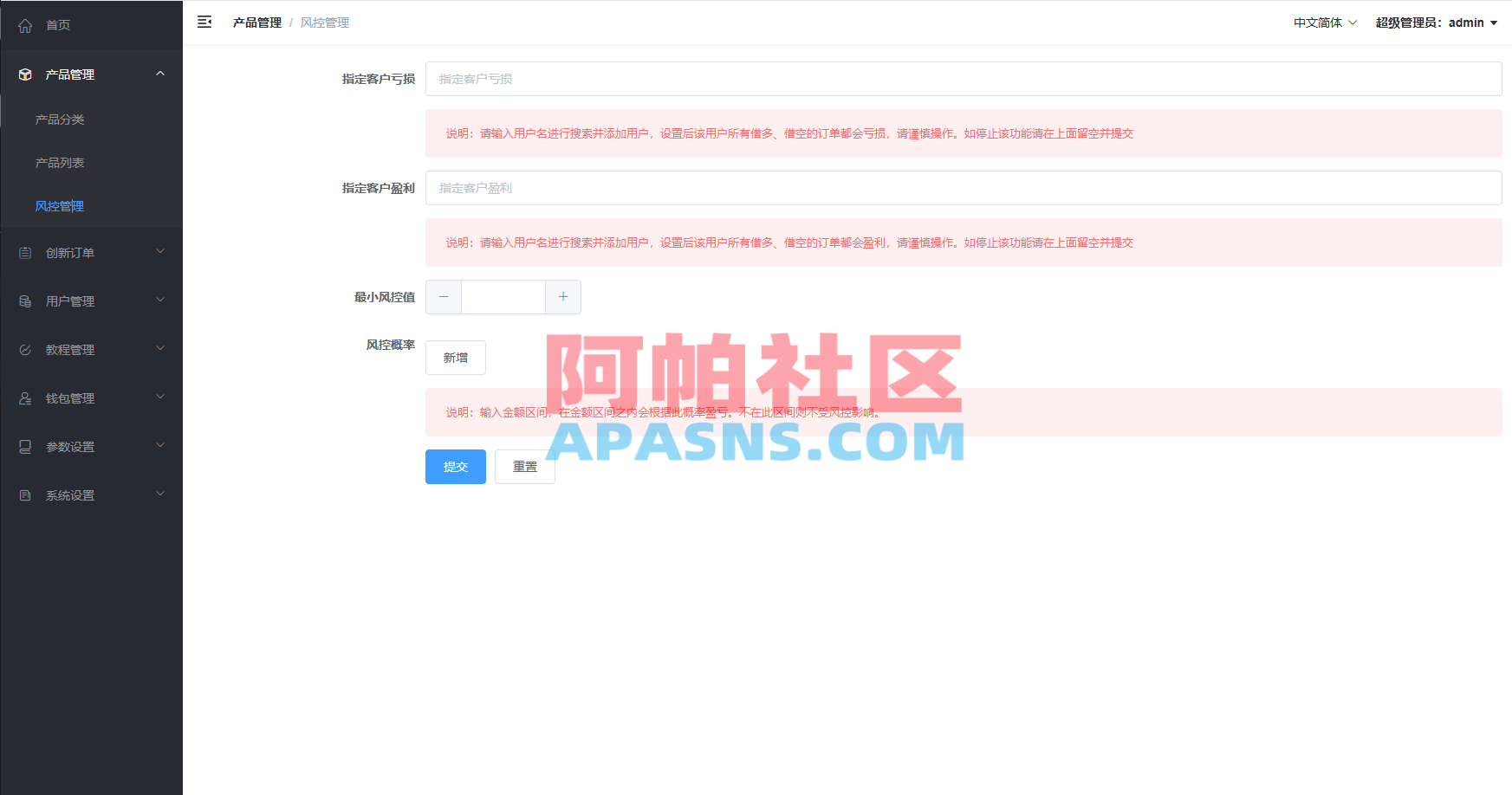
Task: Toggle sidebar with the hamburger collapse icon
Action: point(204,22)
